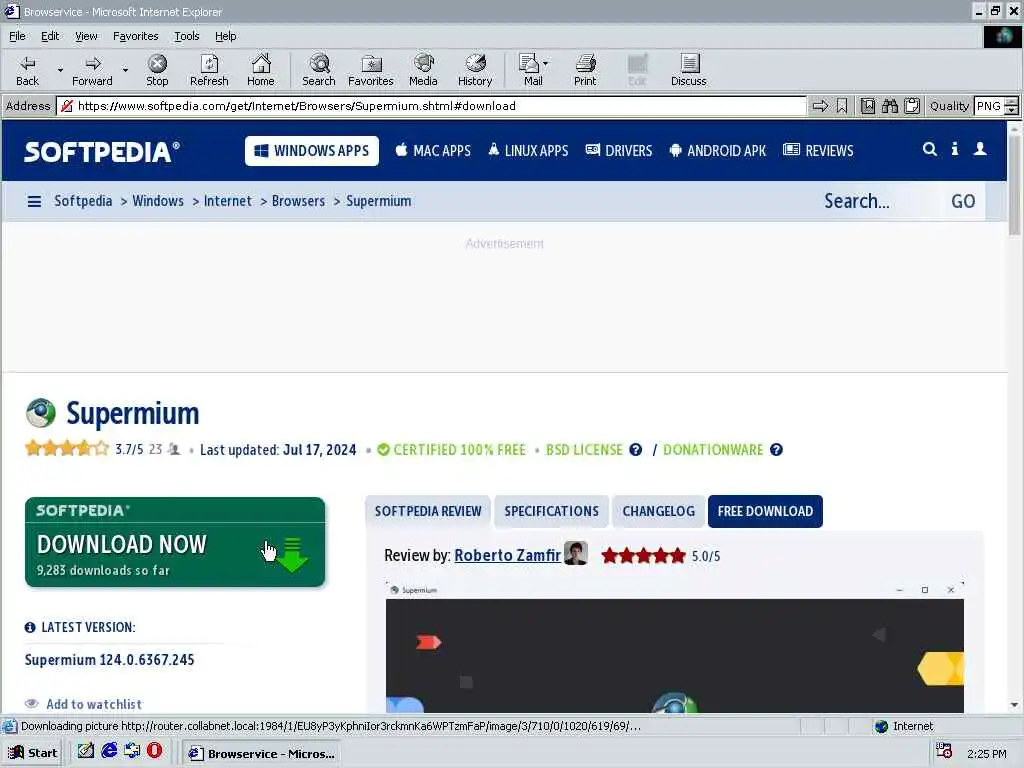Screen dimensions: 1024x768
Task: Click the Quality selector down arrow
Action: click(x=1011, y=110)
